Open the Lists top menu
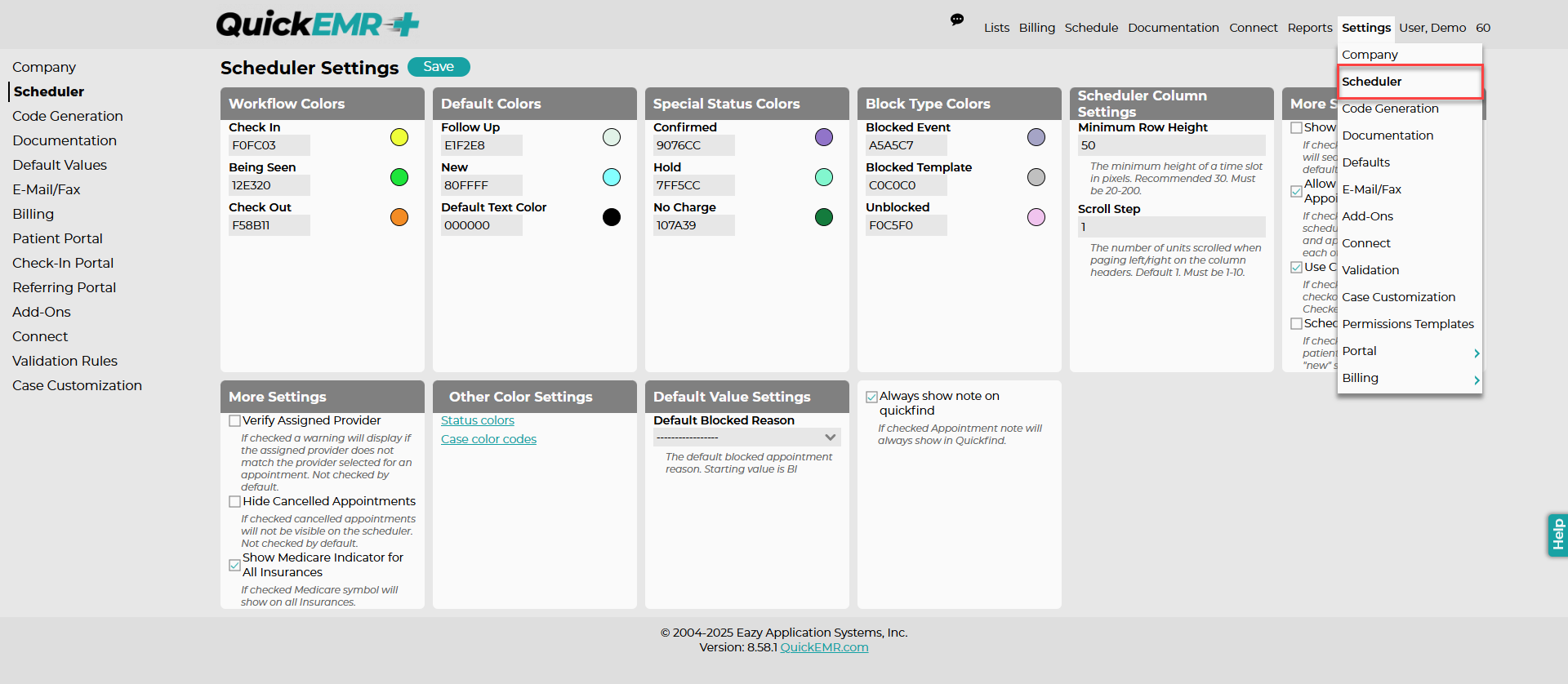 pyautogui.click(x=996, y=28)
